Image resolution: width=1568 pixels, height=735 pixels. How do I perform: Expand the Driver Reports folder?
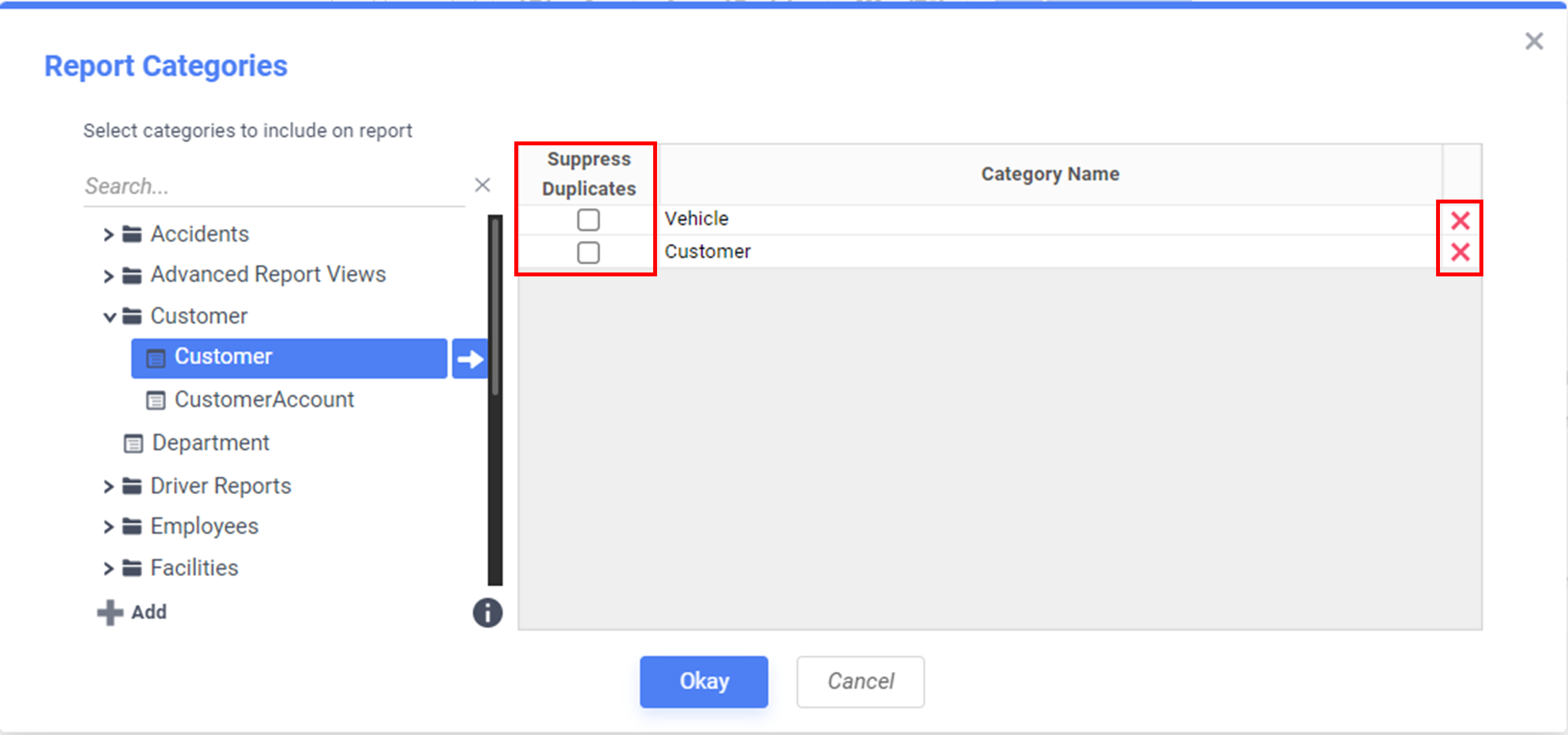pyautogui.click(x=108, y=486)
